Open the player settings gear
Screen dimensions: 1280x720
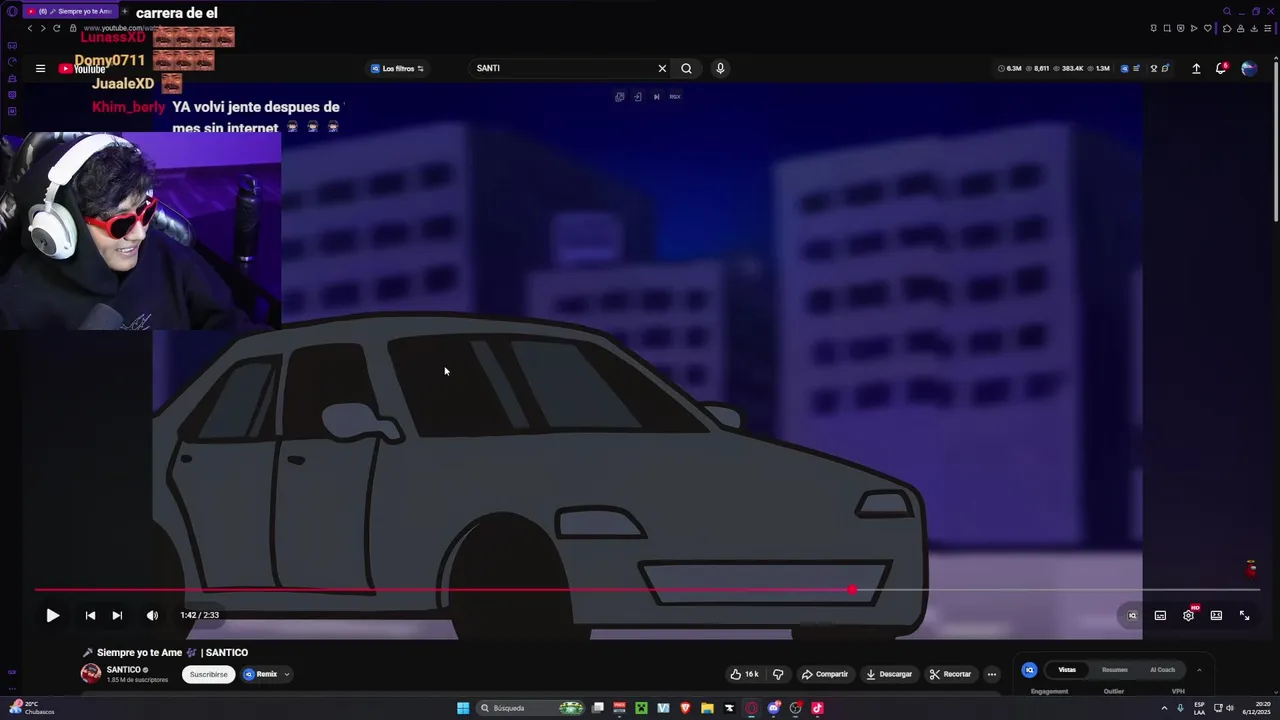click(x=1188, y=615)
